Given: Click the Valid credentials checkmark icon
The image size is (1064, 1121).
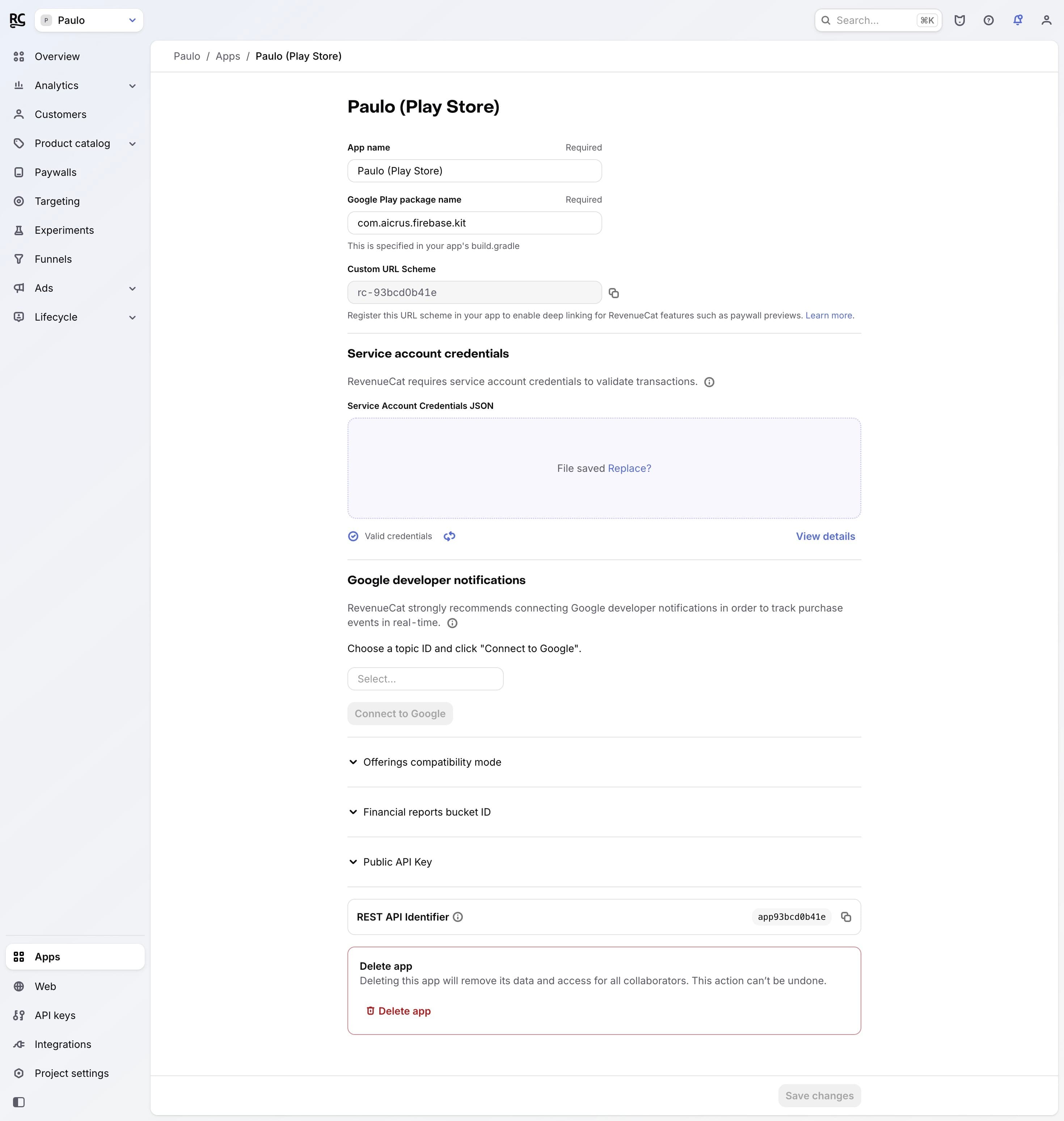Looking at the screenshot, I should [353, 536].
